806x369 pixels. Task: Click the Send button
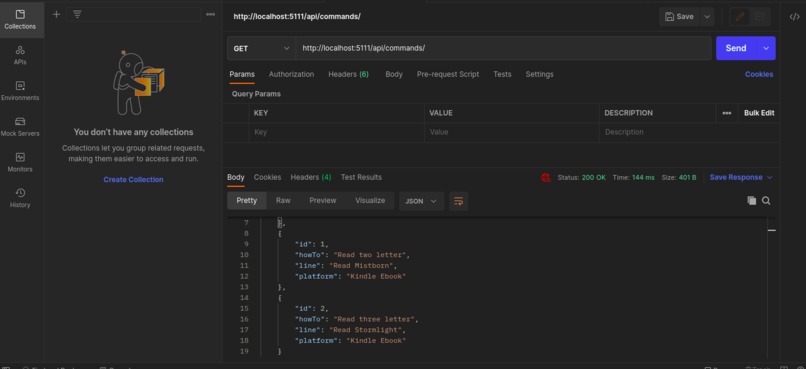(736, 48)
